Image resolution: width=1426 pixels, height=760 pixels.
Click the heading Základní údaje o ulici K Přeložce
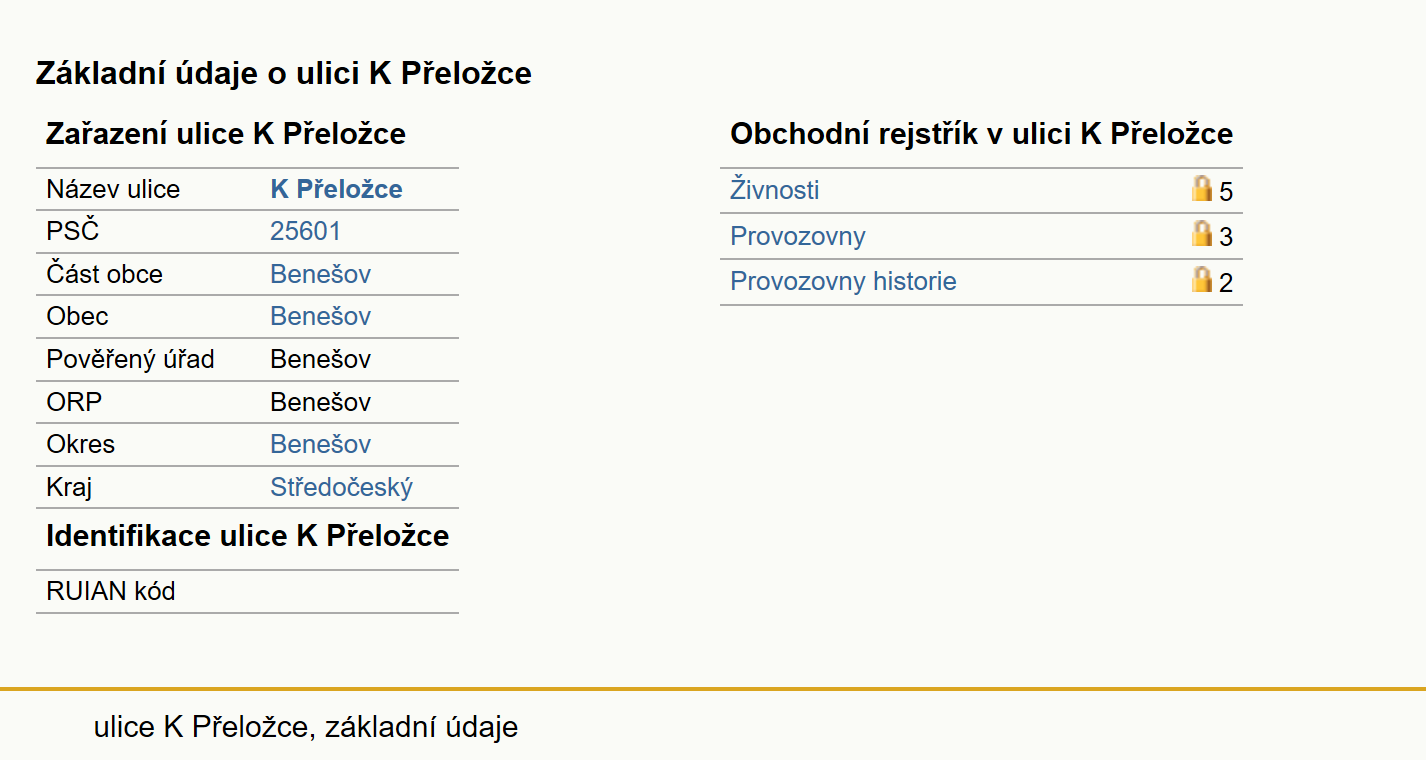click(x=284, y=73)
